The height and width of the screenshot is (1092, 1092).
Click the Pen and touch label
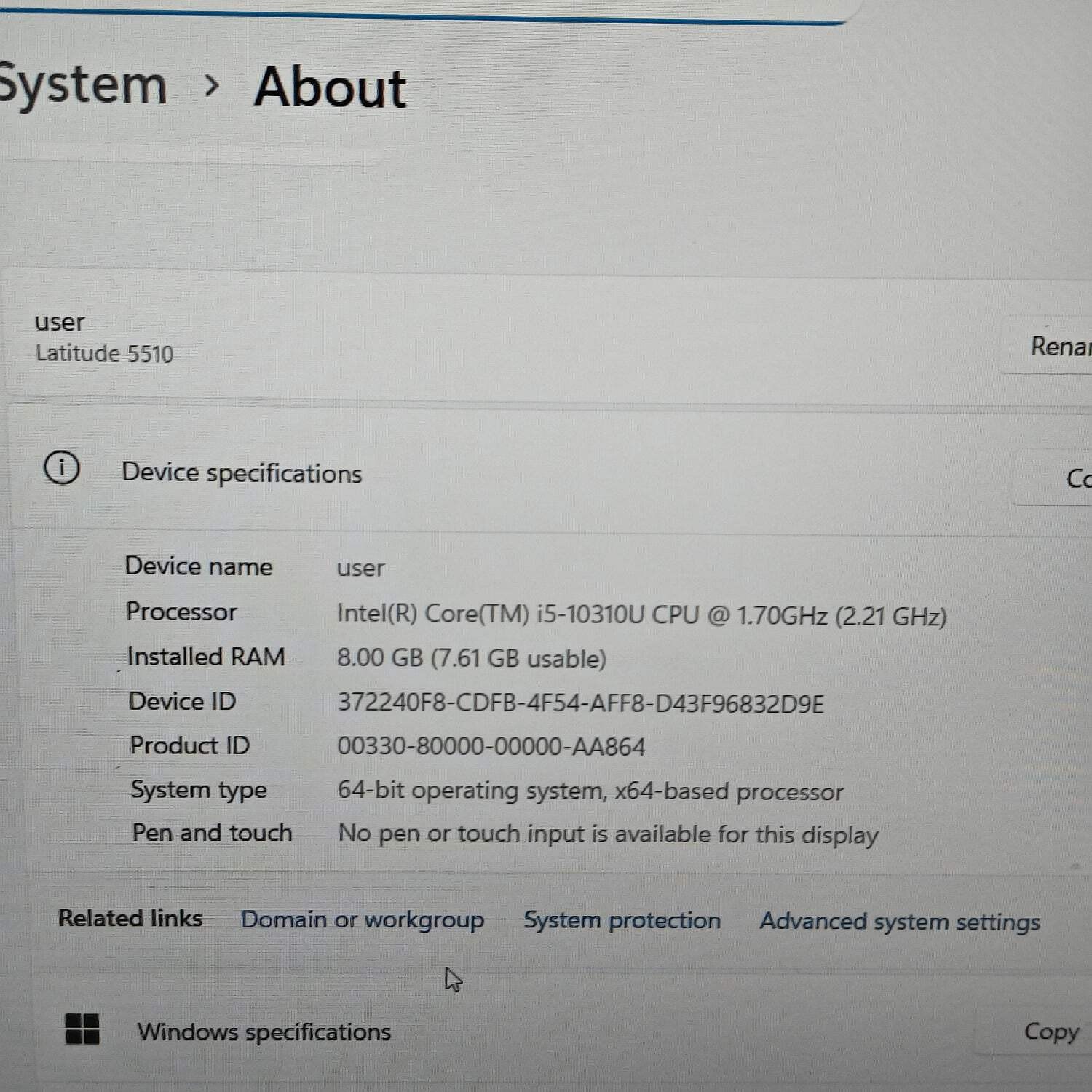212,833
